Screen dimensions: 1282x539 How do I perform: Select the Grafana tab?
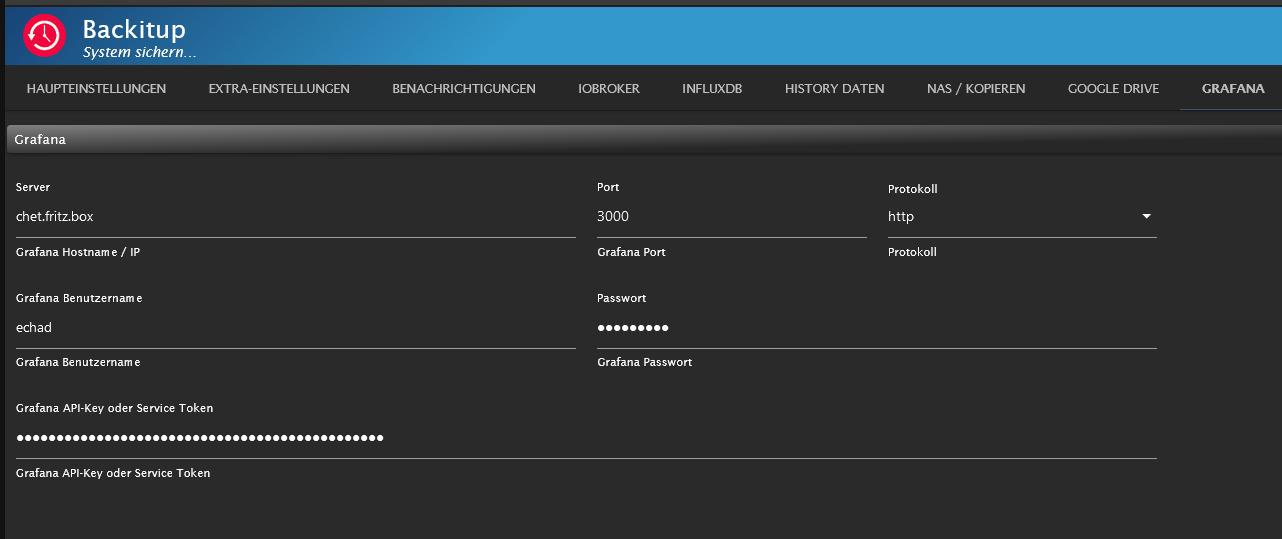pyautogui.click(x=1233, y=89)
